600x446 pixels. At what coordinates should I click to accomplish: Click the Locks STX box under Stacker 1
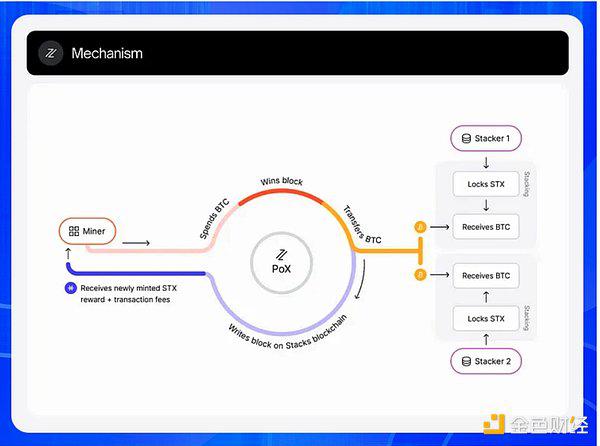pos(486,184)
